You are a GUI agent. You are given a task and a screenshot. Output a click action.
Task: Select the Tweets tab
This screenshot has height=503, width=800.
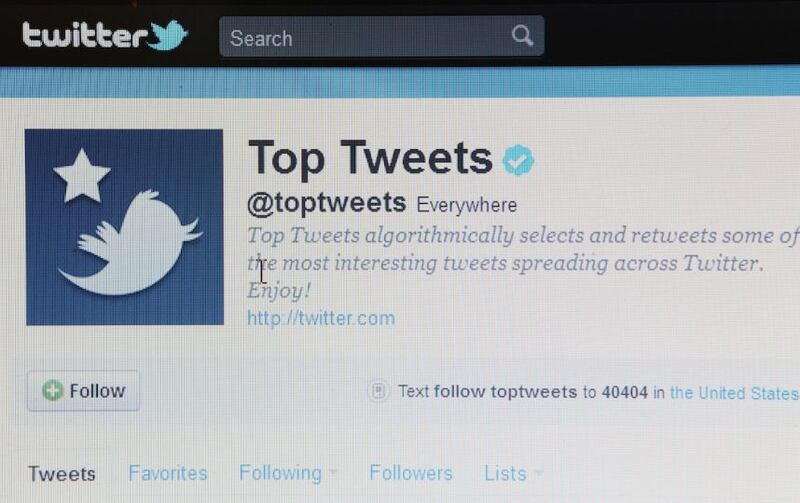pyautogui.click(x=62, y=474)
